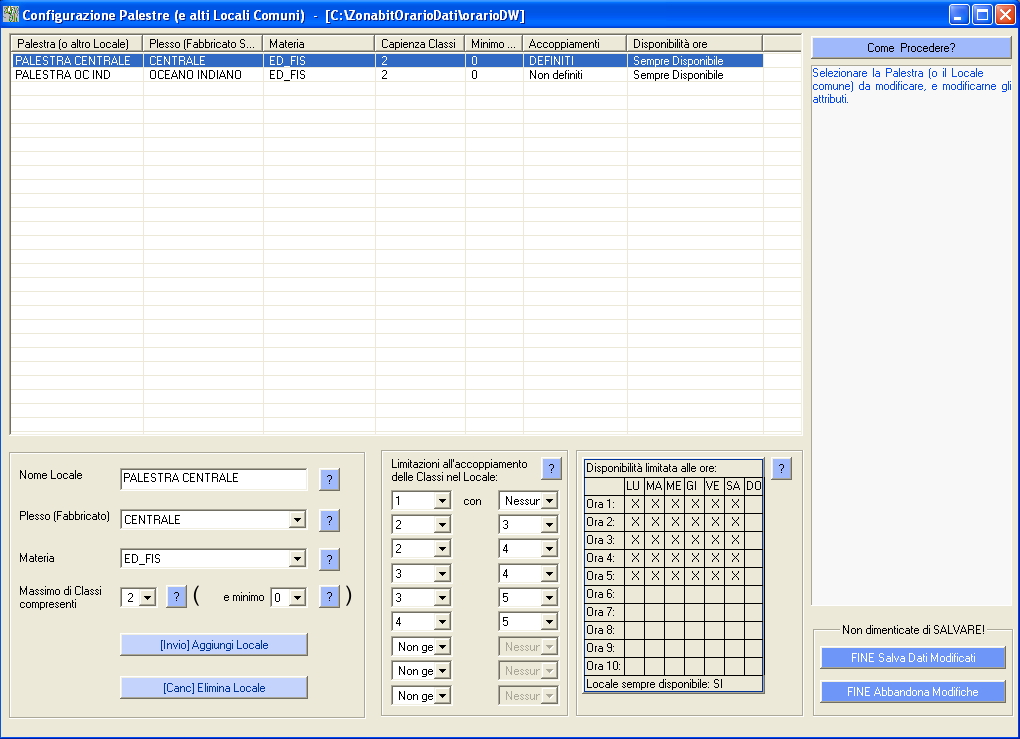Open sixth-row left pairing dropdown showing 4
This screenshot has height=739, width=1020.
442,622
